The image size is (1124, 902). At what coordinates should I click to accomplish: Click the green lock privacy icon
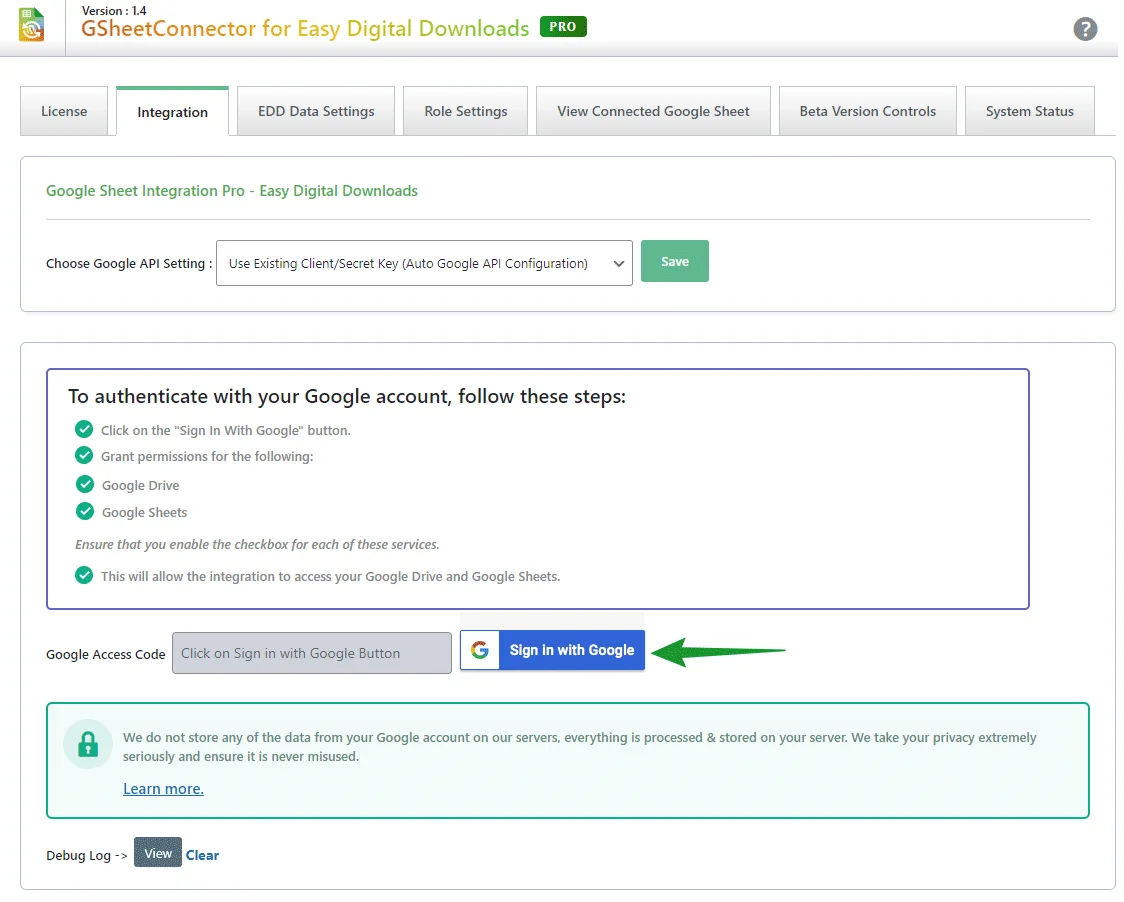pyautogui.click(x=88, y=744)
